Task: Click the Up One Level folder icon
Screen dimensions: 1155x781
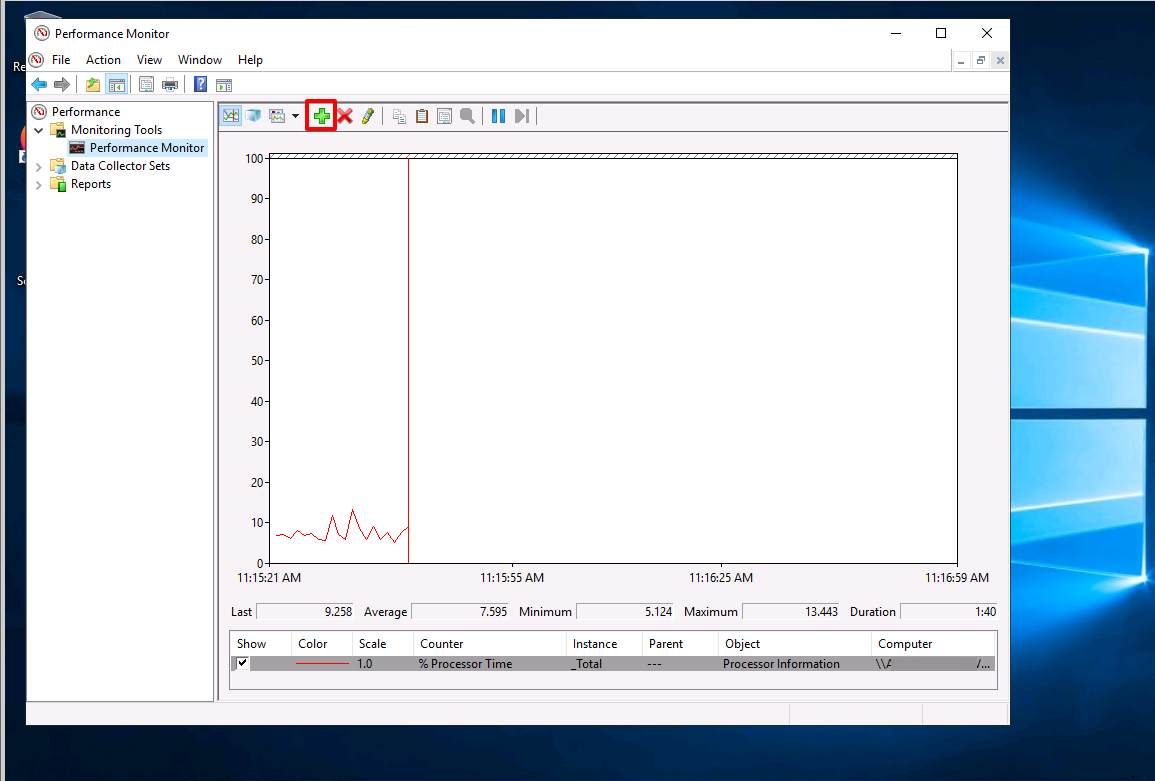Action: [93, 85]
